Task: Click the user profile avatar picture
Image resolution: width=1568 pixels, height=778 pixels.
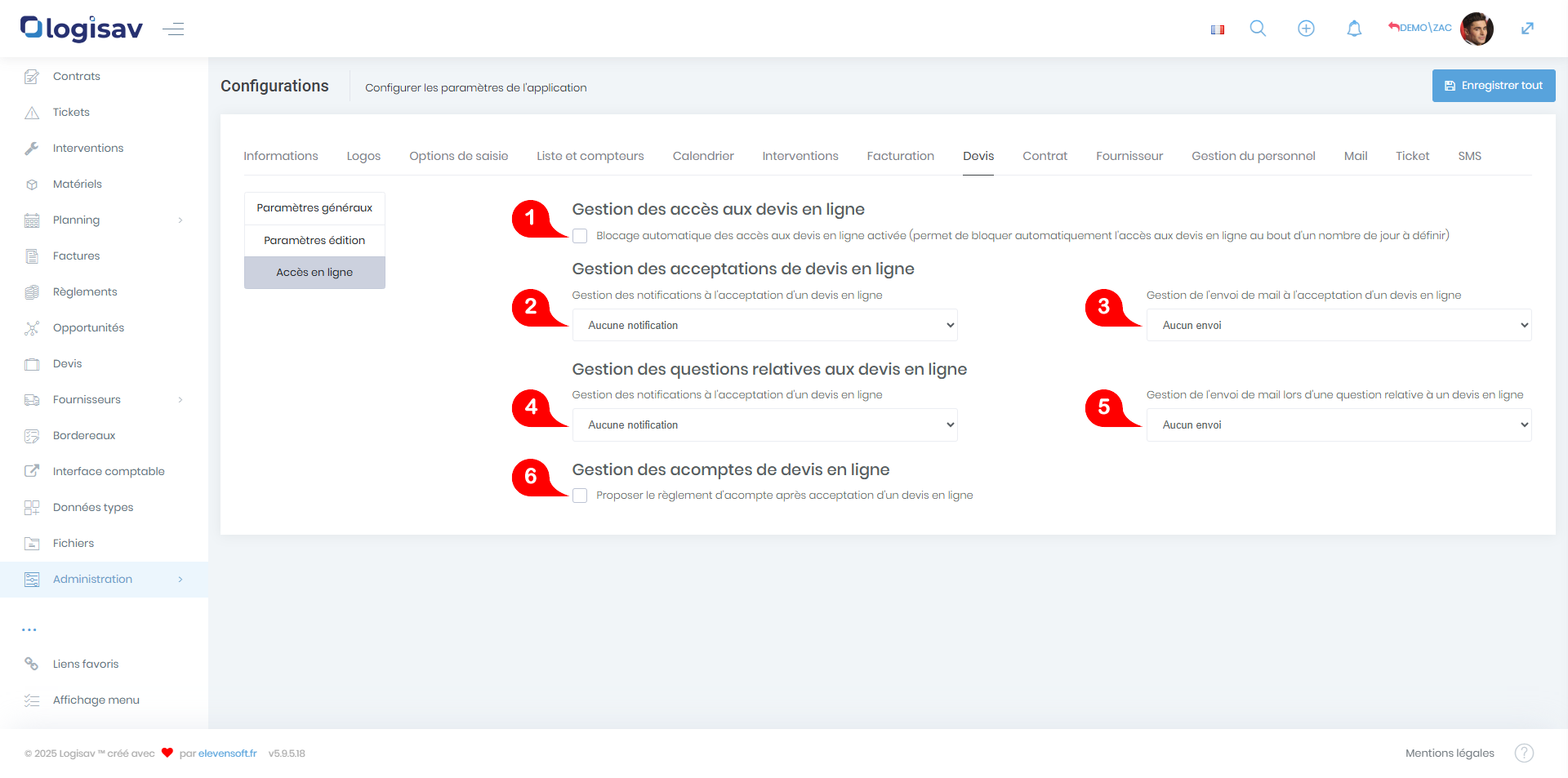Action: coord(1477,29)
